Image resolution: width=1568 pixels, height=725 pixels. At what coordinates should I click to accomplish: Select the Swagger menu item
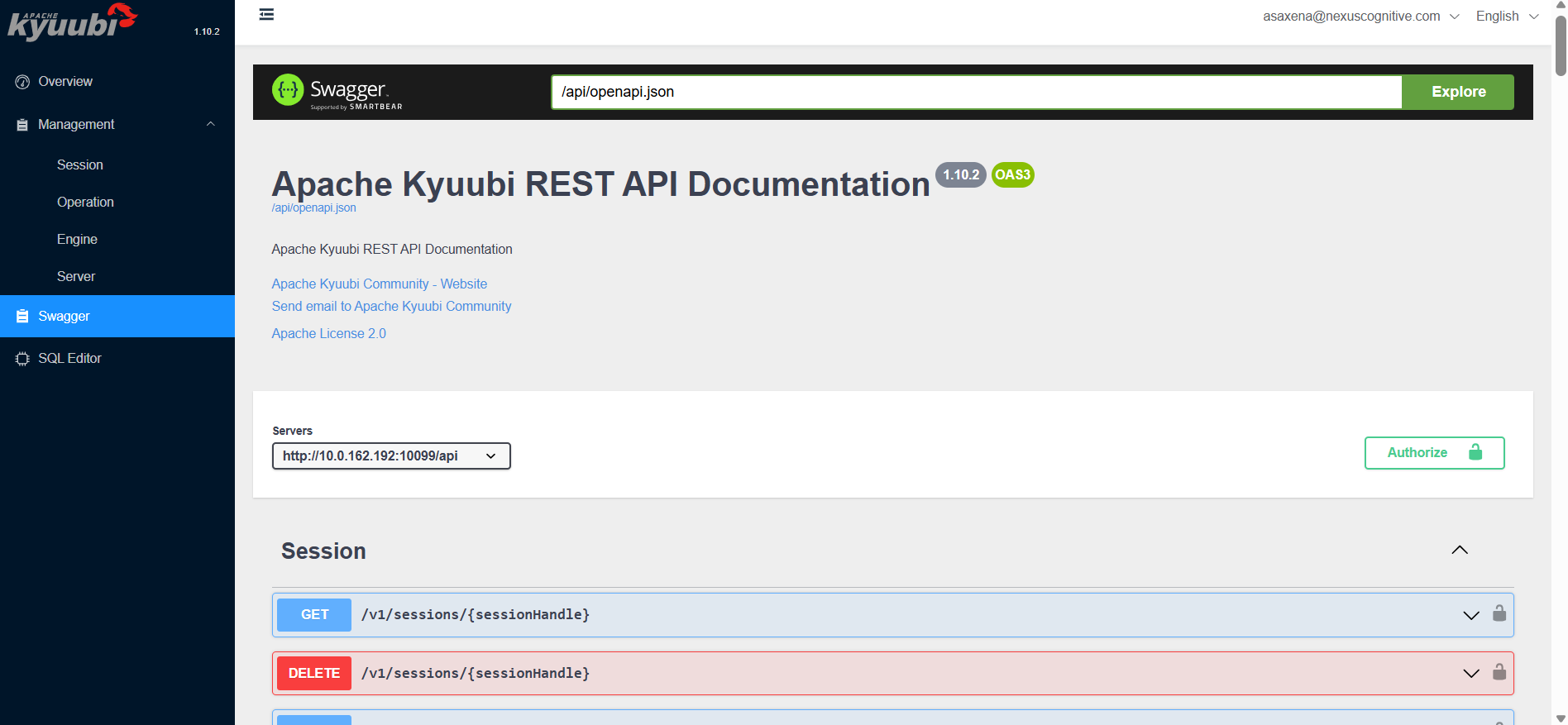(x=117, y=317)
